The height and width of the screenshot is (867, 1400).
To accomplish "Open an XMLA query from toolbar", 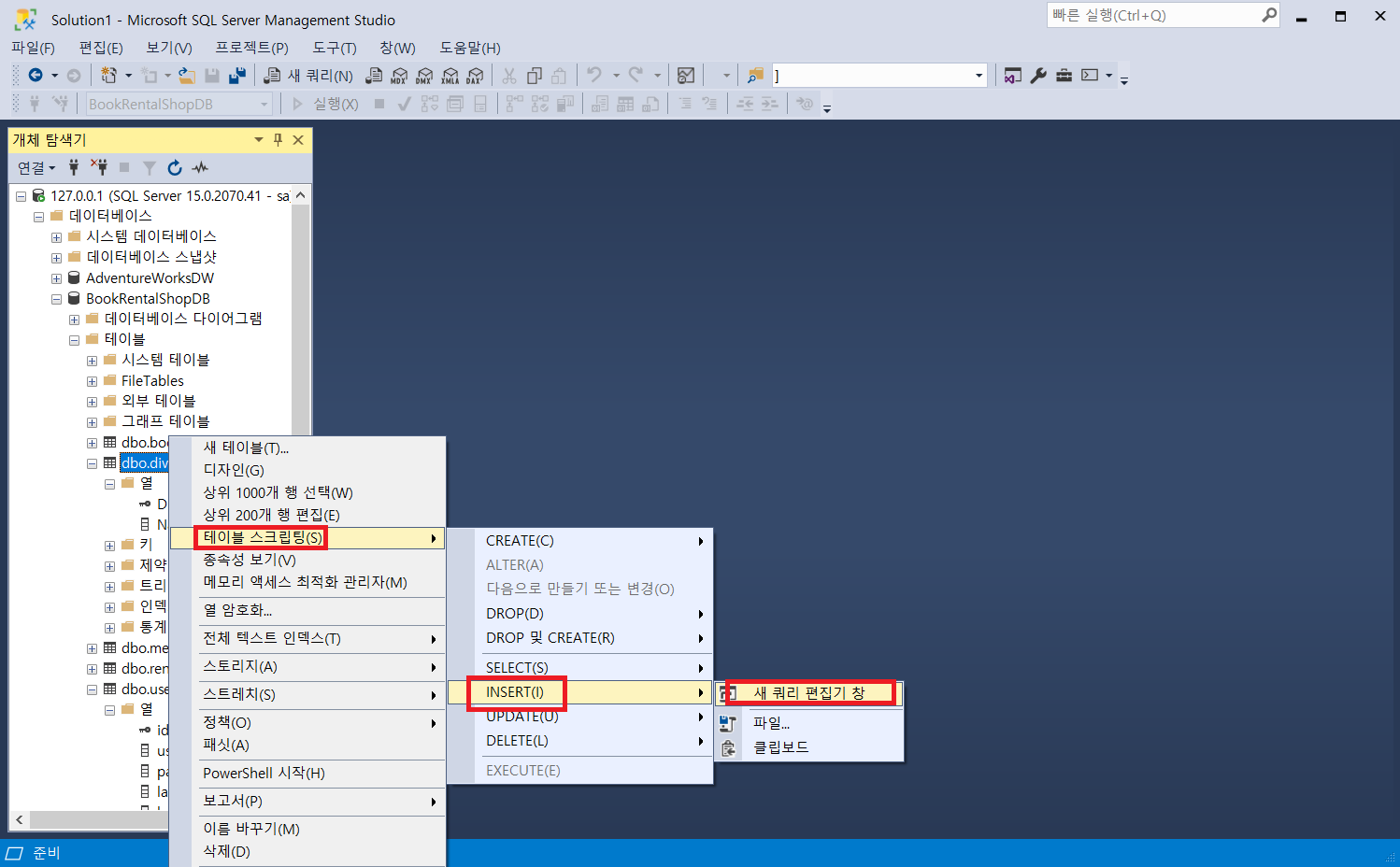I will point(450,75).
